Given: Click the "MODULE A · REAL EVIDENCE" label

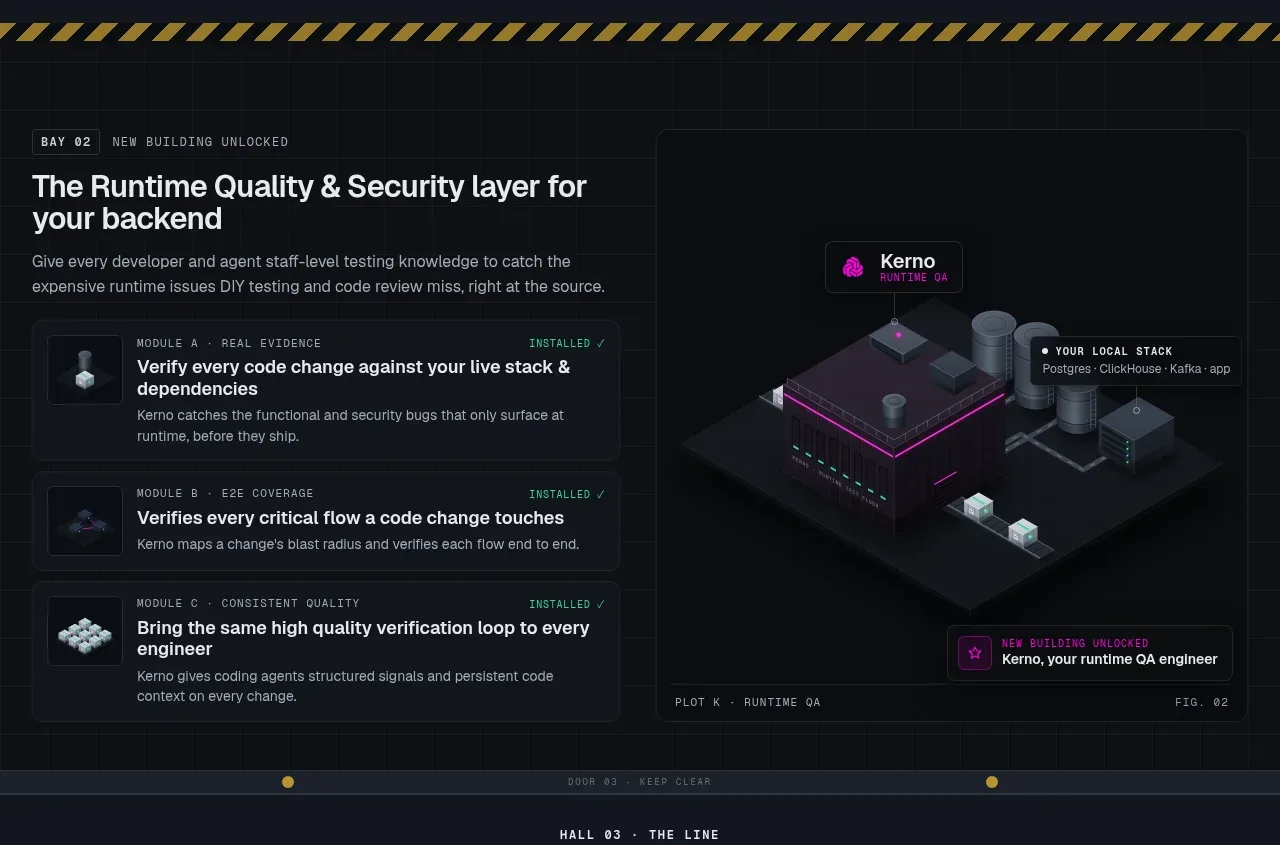Looking at the screenshot, I should click(229, 343).
